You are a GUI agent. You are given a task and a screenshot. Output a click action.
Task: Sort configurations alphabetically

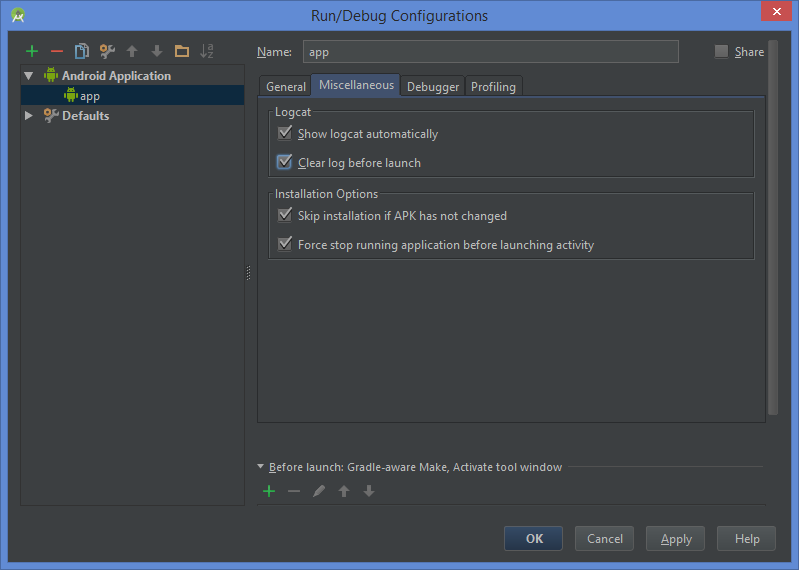206,51
